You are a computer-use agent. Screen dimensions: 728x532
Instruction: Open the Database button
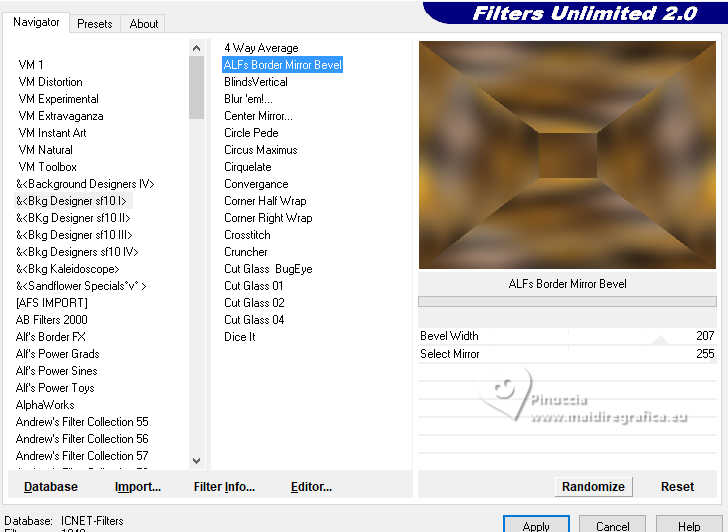coord(51,487)
